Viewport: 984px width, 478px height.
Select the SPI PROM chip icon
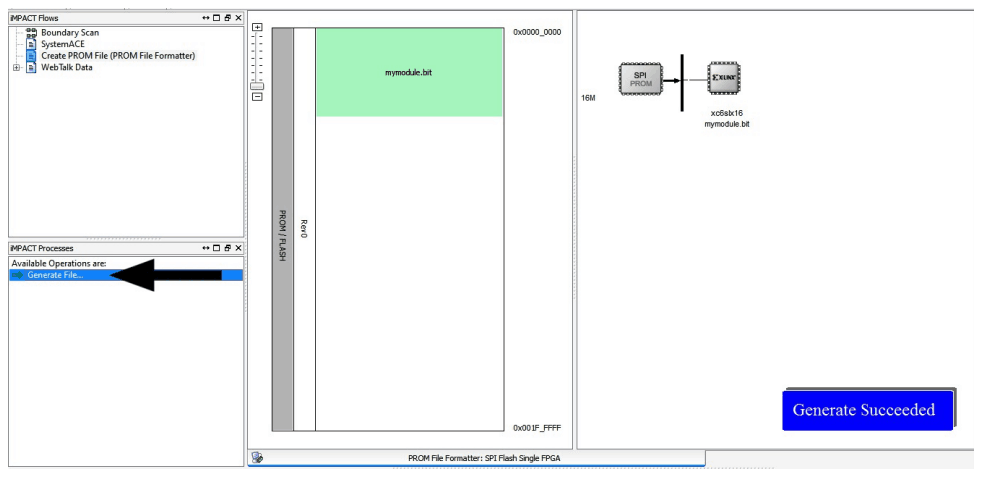pyautogui.click(x=642, y=78)
